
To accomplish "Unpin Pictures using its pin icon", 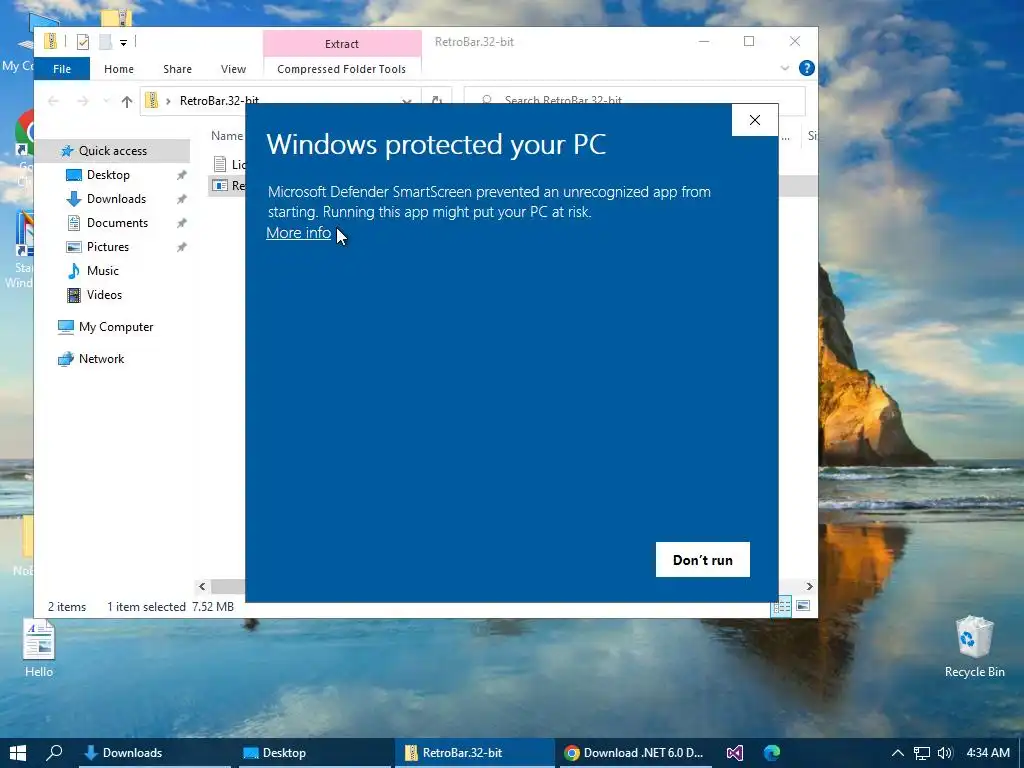I will click(x=182, y=247).
